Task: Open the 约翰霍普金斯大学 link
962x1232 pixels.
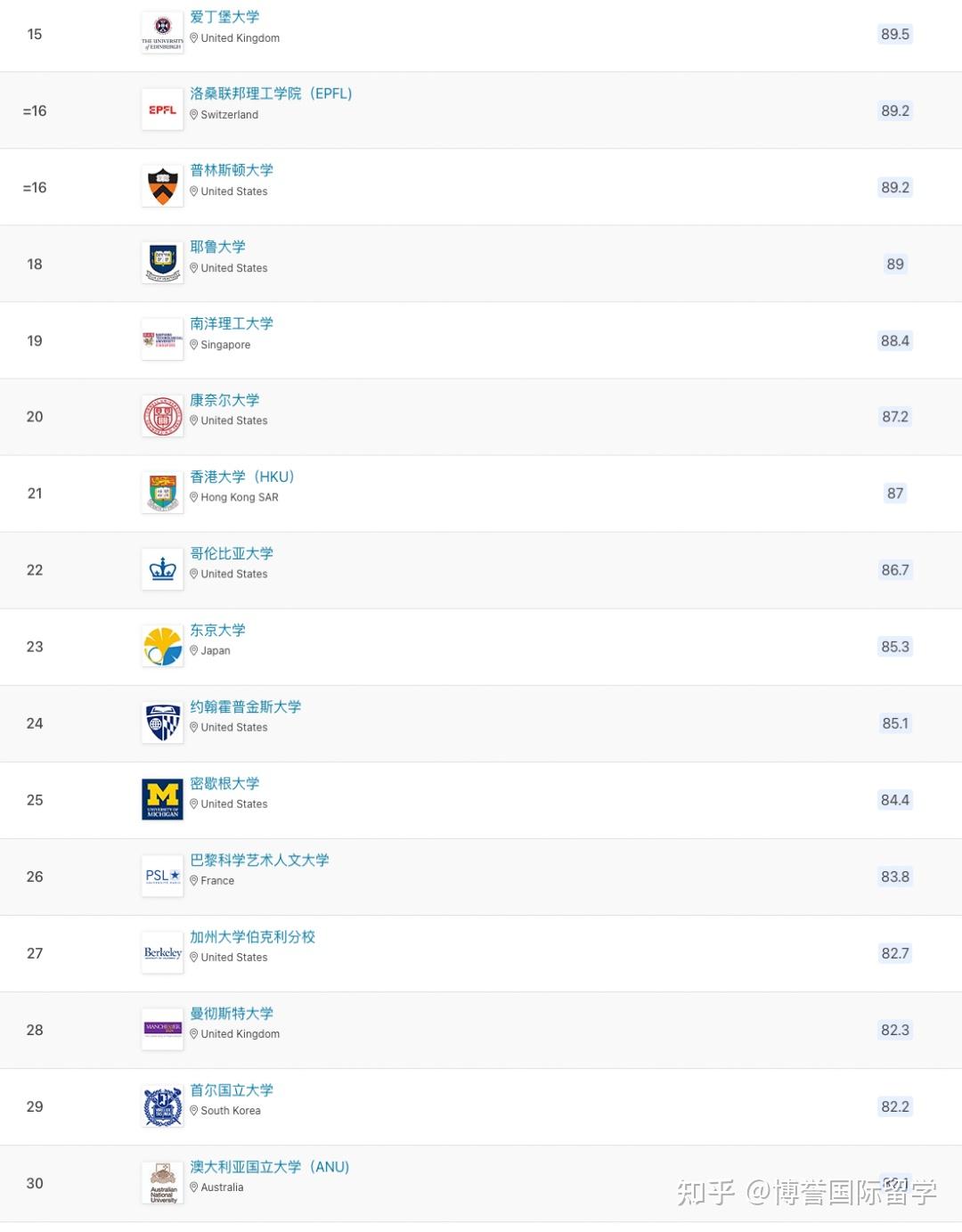Action: coord(245,706)
